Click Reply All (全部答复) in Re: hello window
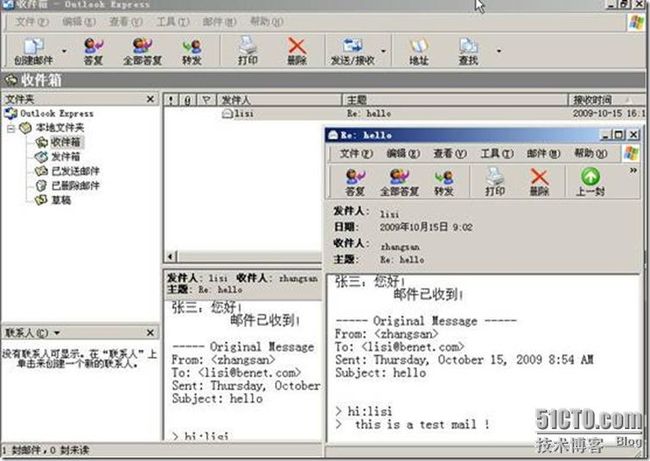Image resolution: width=650 pixels, height=461 pixels. click(399, 182)
